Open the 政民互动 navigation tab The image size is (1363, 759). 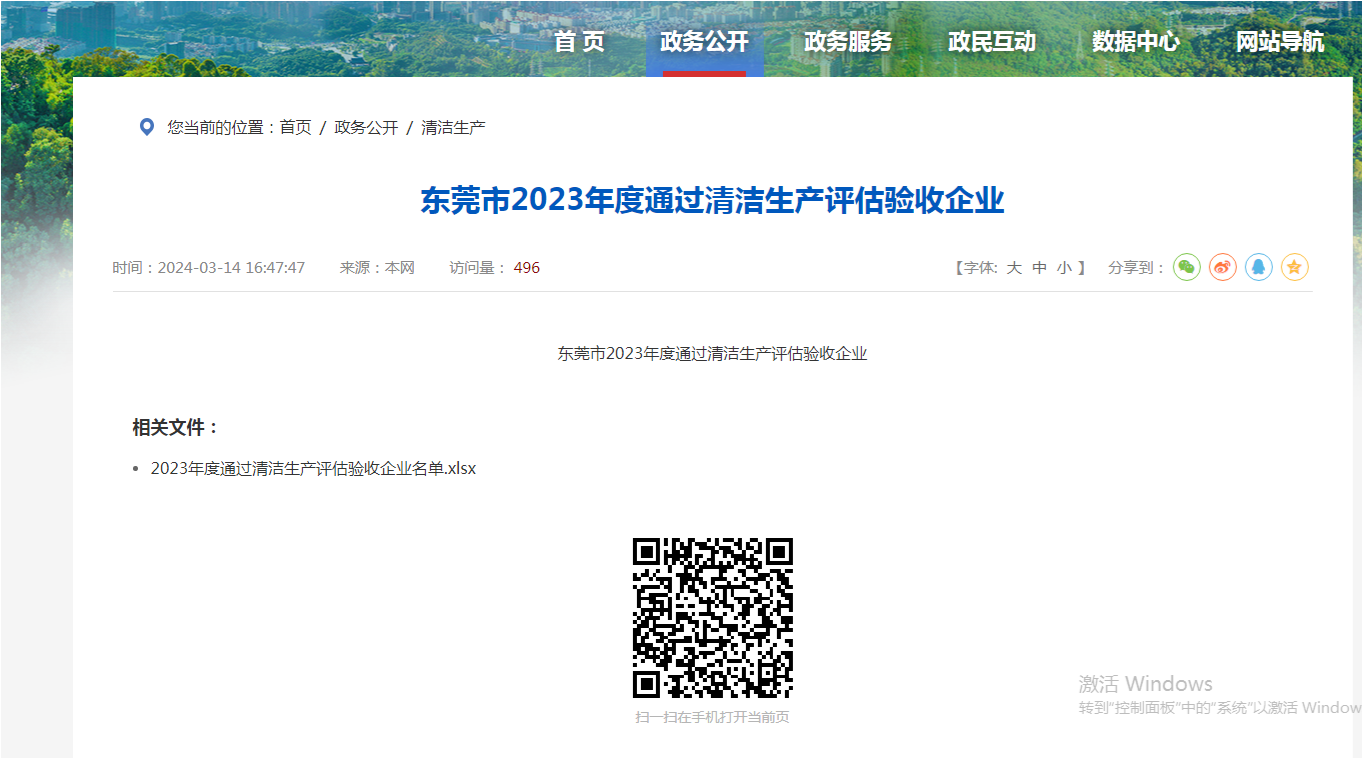coord(992,42)
